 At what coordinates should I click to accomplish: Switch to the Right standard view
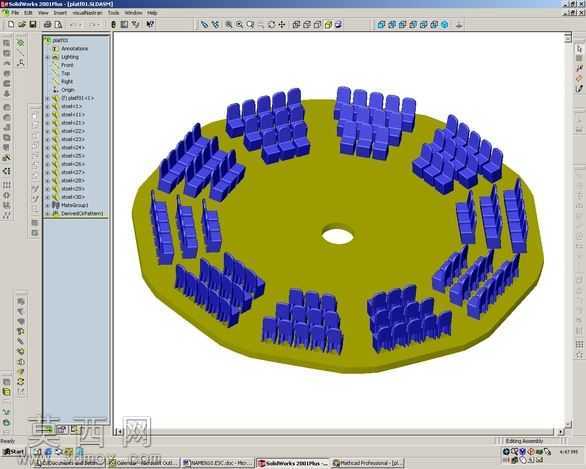(413, 25)
